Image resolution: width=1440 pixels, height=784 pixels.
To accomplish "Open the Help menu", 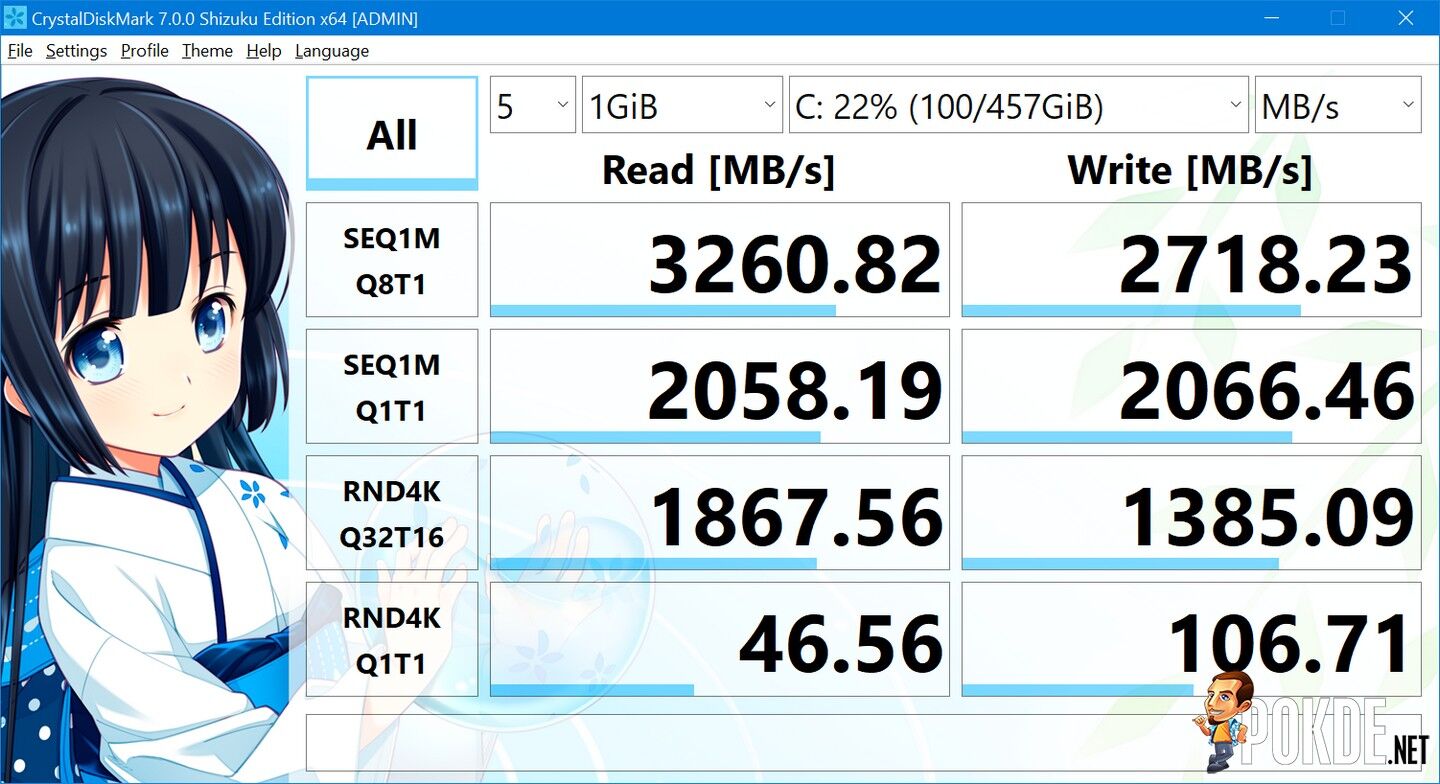I will point(264,51).
